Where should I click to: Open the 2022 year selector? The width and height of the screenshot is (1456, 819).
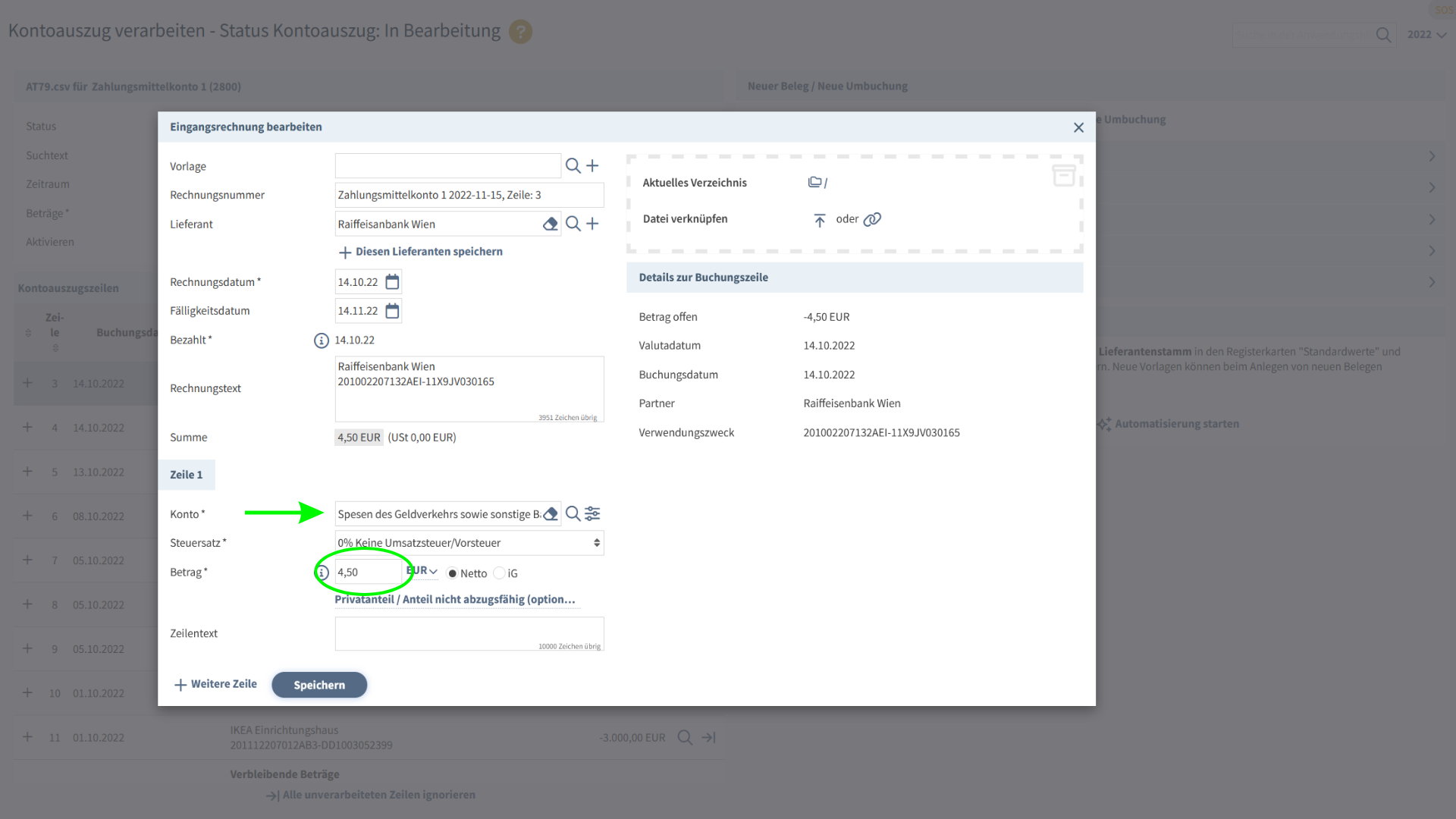click(x=1426, y=35)
